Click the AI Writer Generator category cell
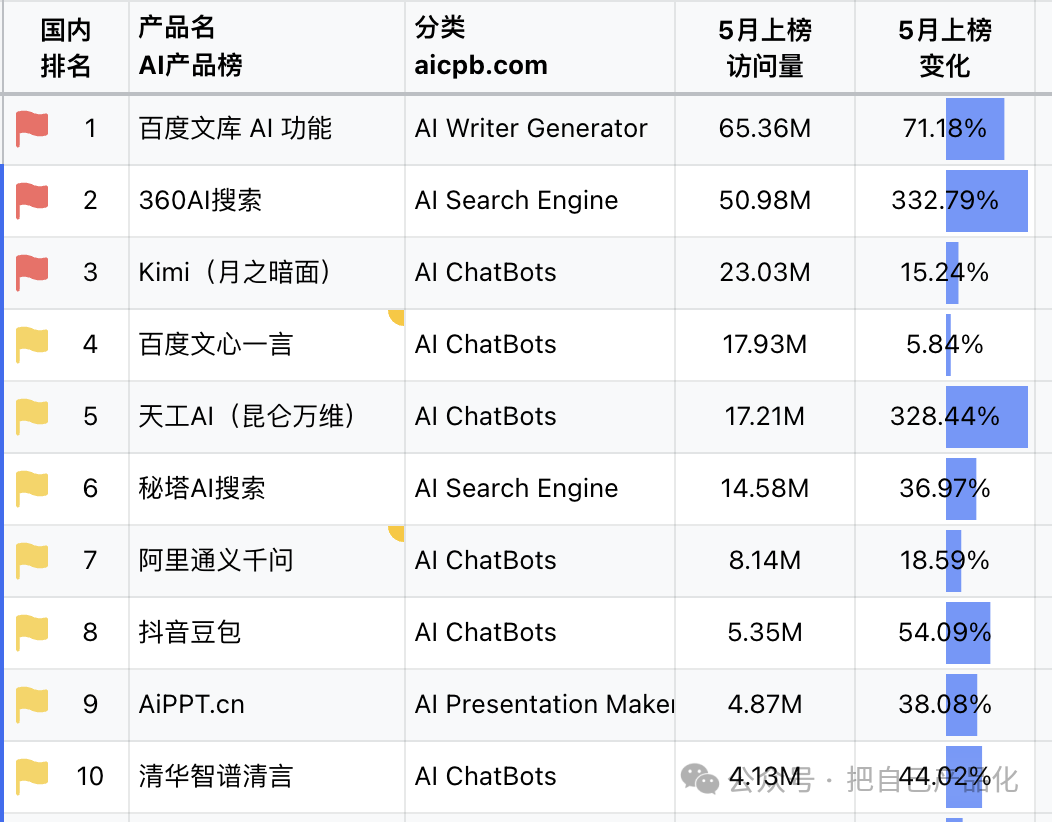 point(540,129)
